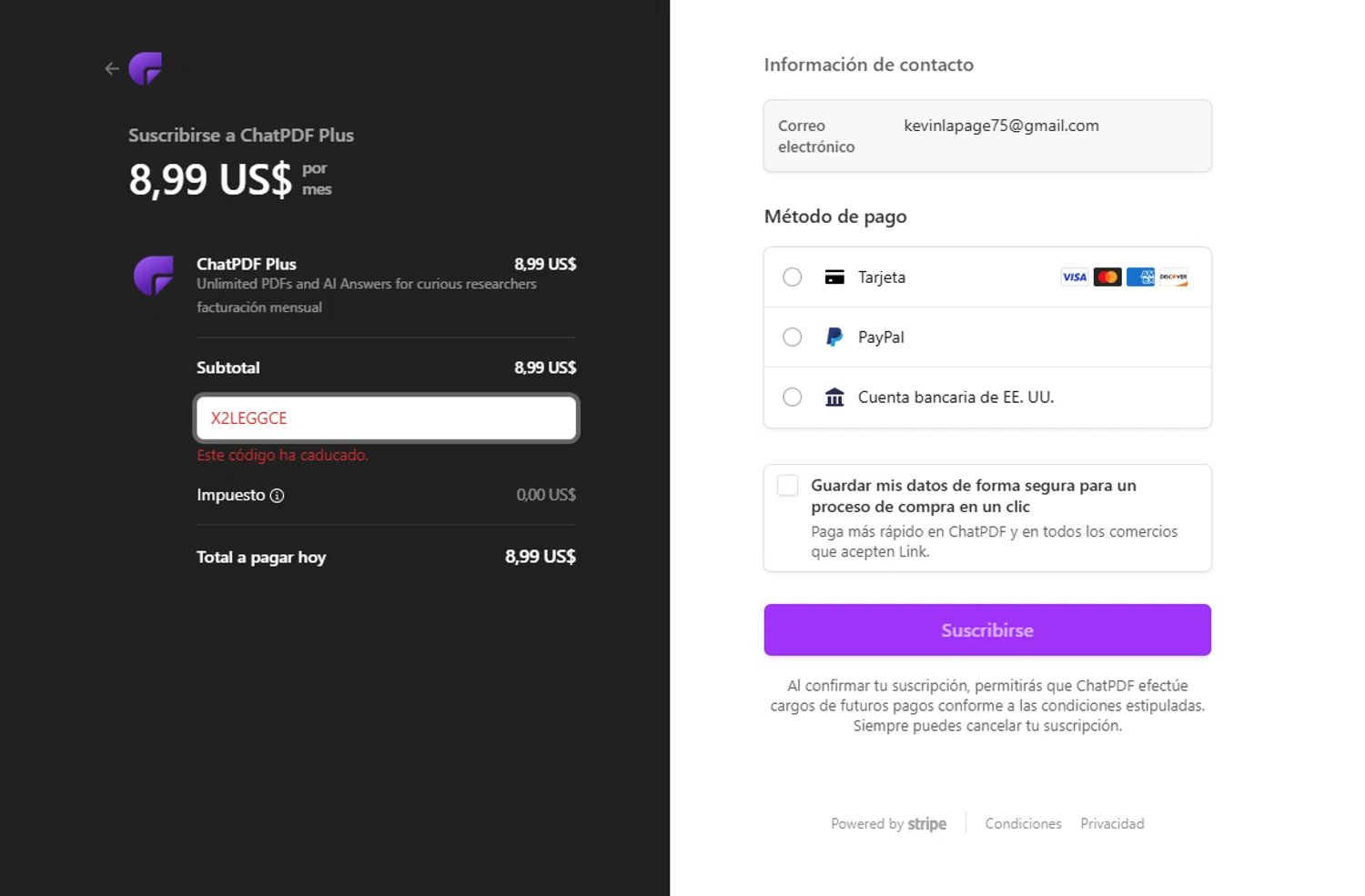
Task: Click the Tarjeta label text
Action: (882, 277)
